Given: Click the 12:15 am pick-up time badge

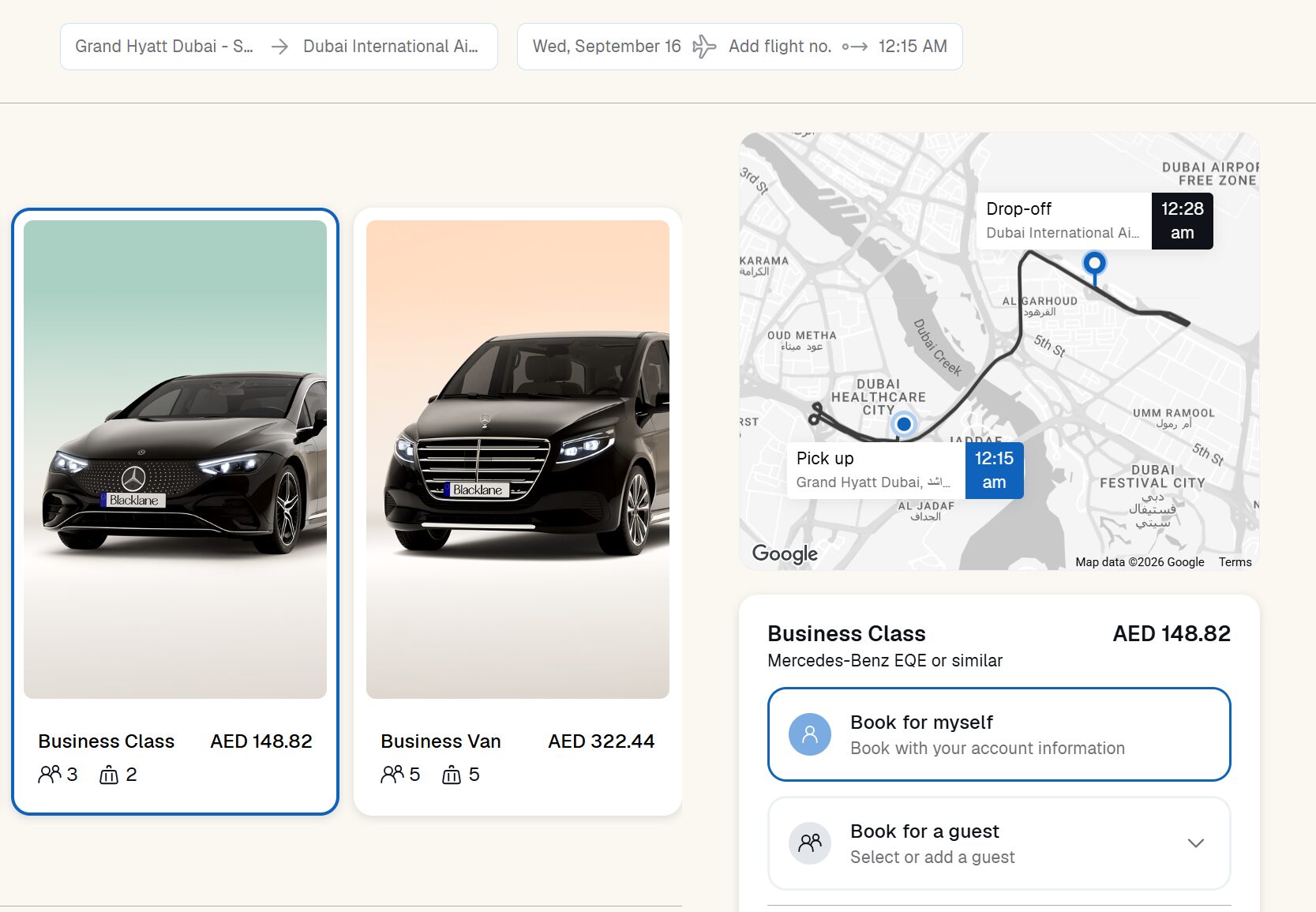Looking at the screenshot, I should click(x=994, y=471).
